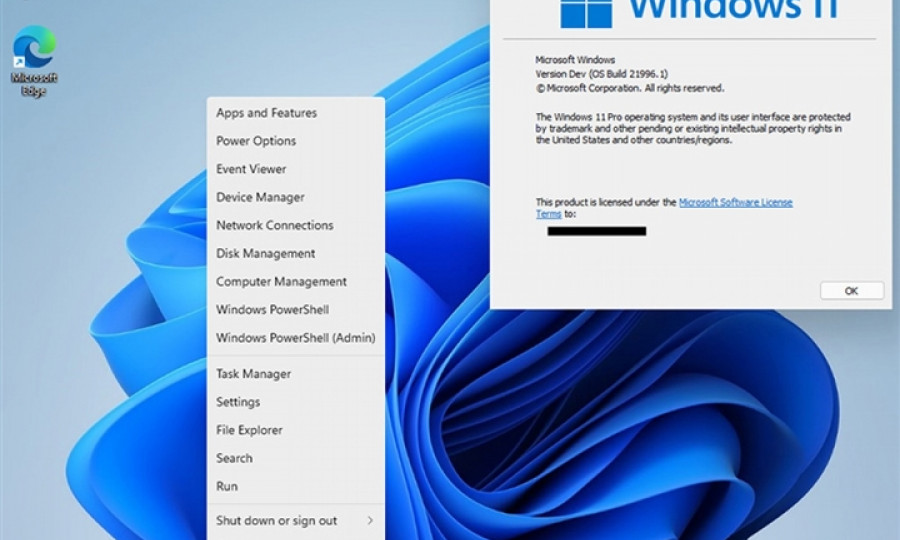Open the Microsoft Software License Terms link
This screenshot has width=900, height=540.
[735, 202]
